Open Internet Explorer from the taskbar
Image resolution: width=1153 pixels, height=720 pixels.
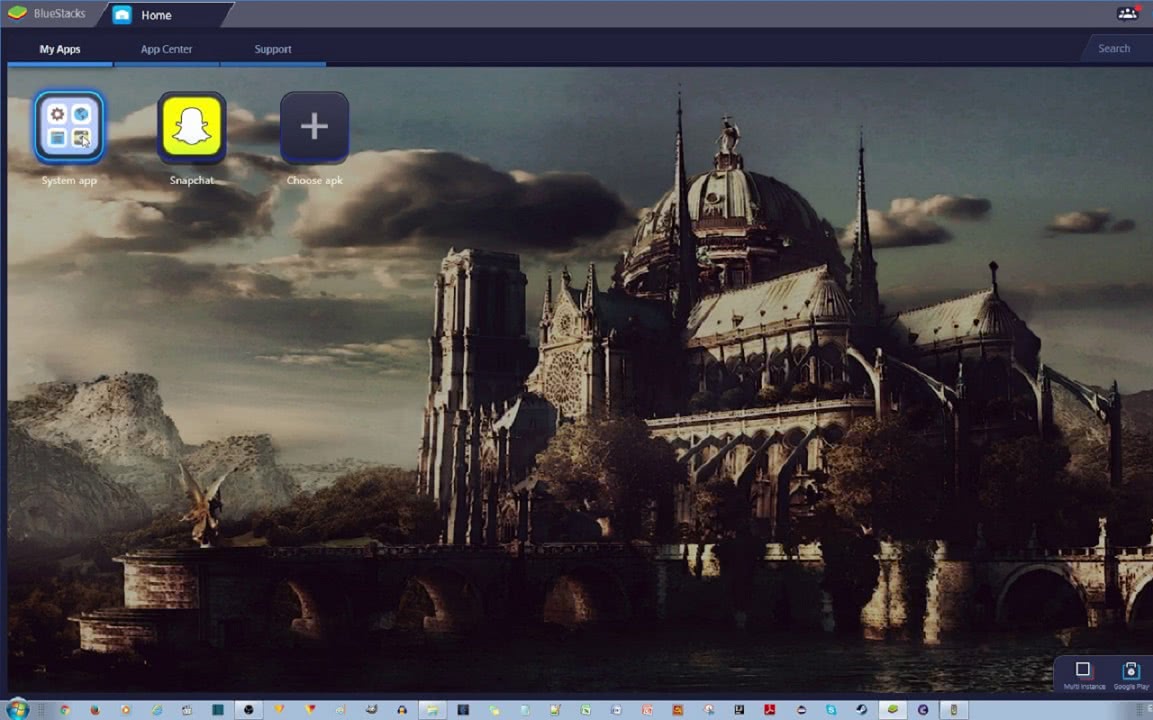(156, 710)
